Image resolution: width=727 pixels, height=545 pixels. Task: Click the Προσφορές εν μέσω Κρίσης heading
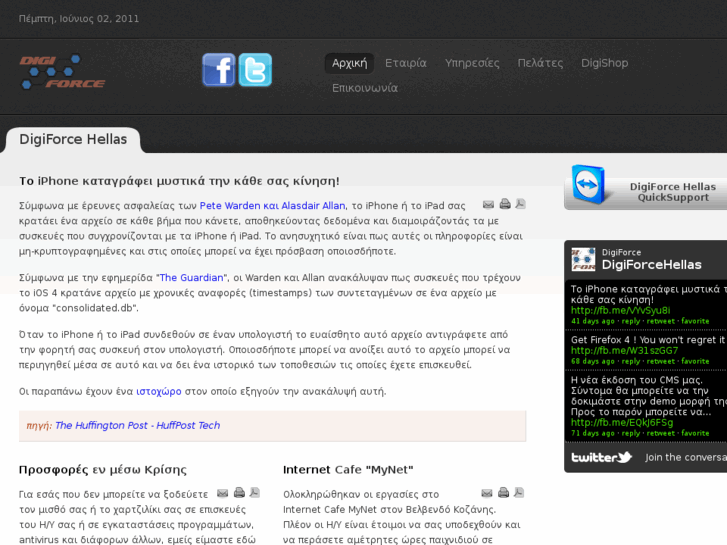tap(102, 470)
